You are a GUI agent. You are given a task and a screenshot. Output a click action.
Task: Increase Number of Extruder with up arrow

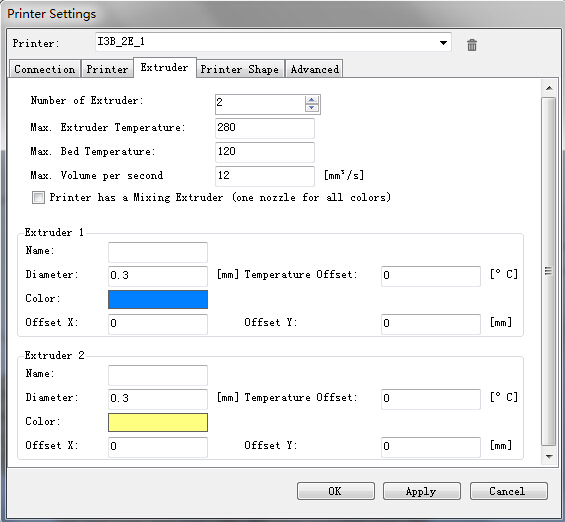pos(312,100)
